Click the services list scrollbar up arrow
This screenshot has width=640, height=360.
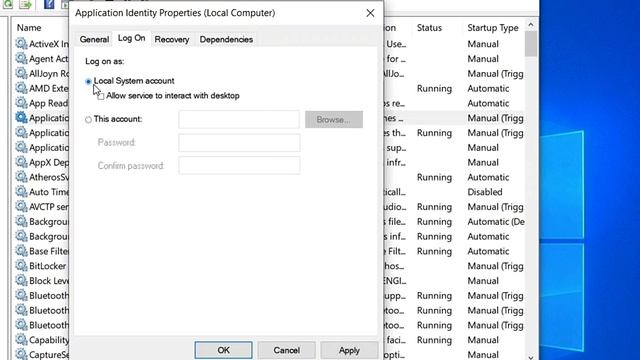(531, 25)
